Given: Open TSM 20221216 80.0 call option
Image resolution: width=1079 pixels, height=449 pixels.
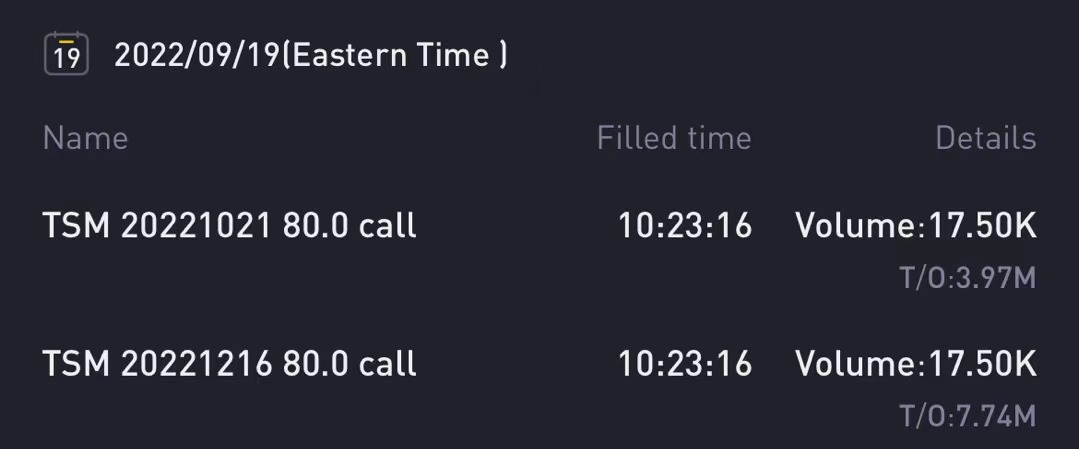Looking at the screenshot, I should (x=229, y=364).
